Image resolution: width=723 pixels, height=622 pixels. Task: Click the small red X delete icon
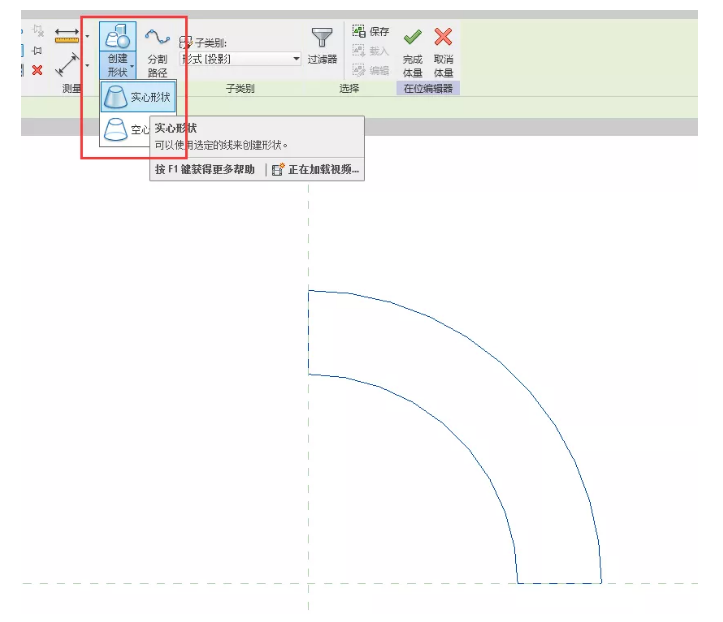click(37, 70)
